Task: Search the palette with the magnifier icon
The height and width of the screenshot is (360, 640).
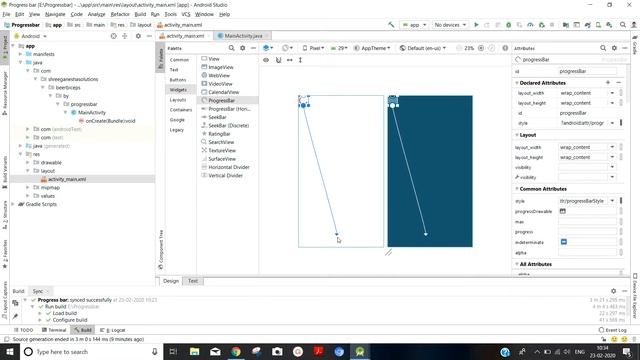Action: coord(231,48)
